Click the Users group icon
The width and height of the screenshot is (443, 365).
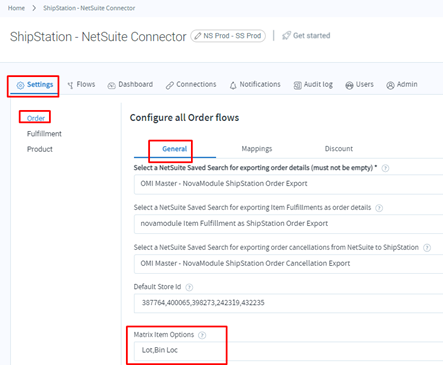(349, 86)
